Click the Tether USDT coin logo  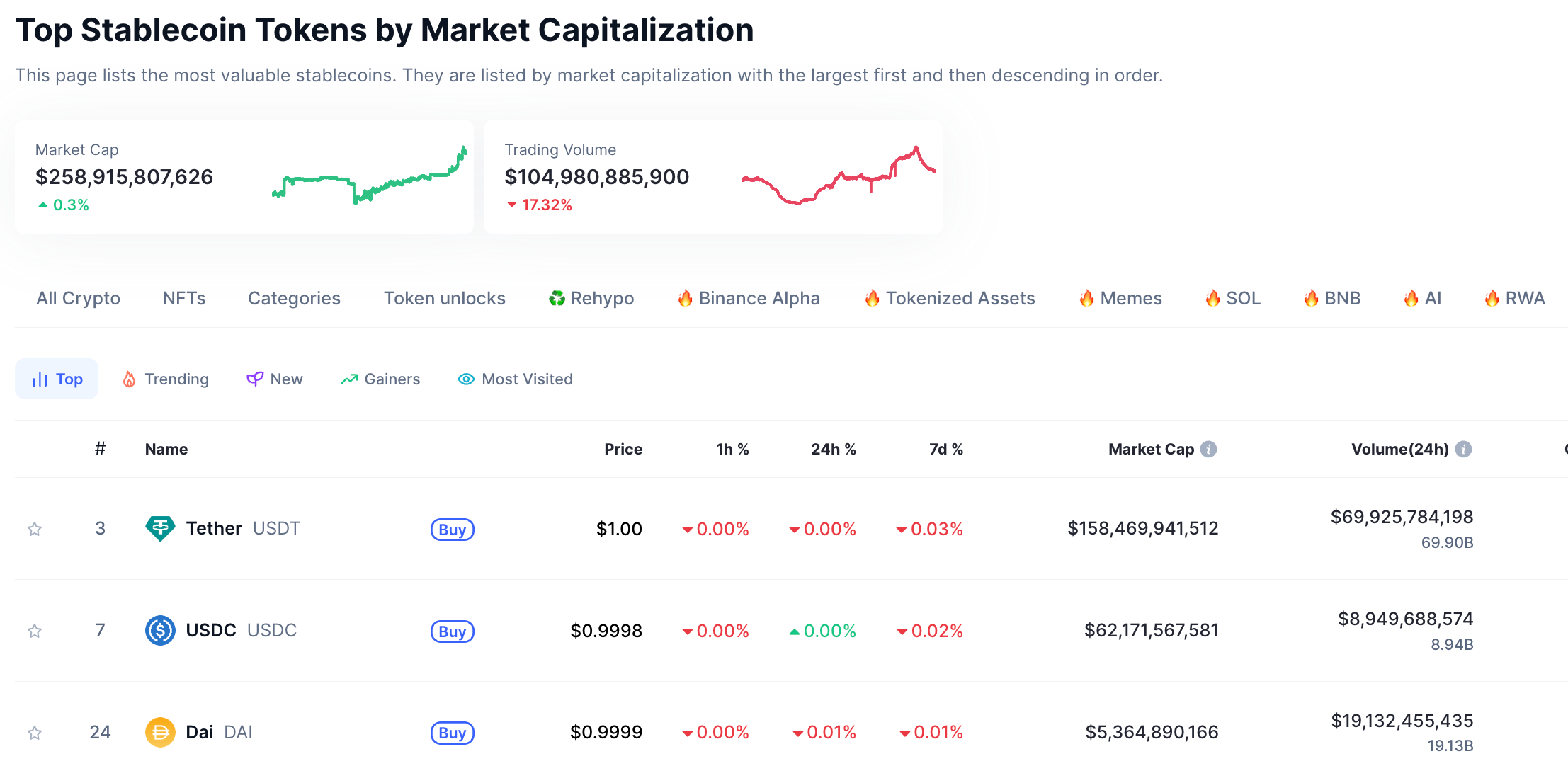click(160, 528)
